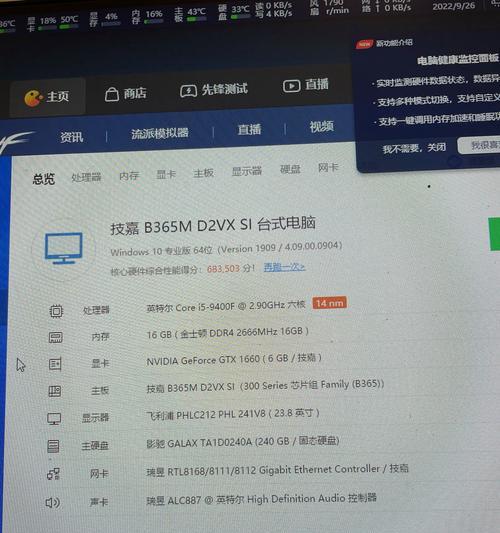The height and width of the screenshot is (533, 500).
Task: Go to the 视频 section
Action: tap(322, 126)
